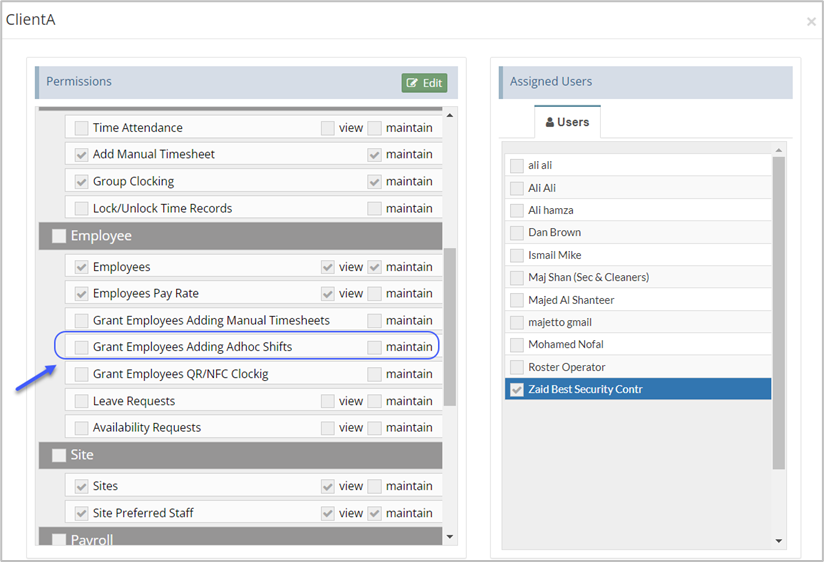Click users list scroll down arrow
This screenshot has height=562, width=824.
point(779,540)
